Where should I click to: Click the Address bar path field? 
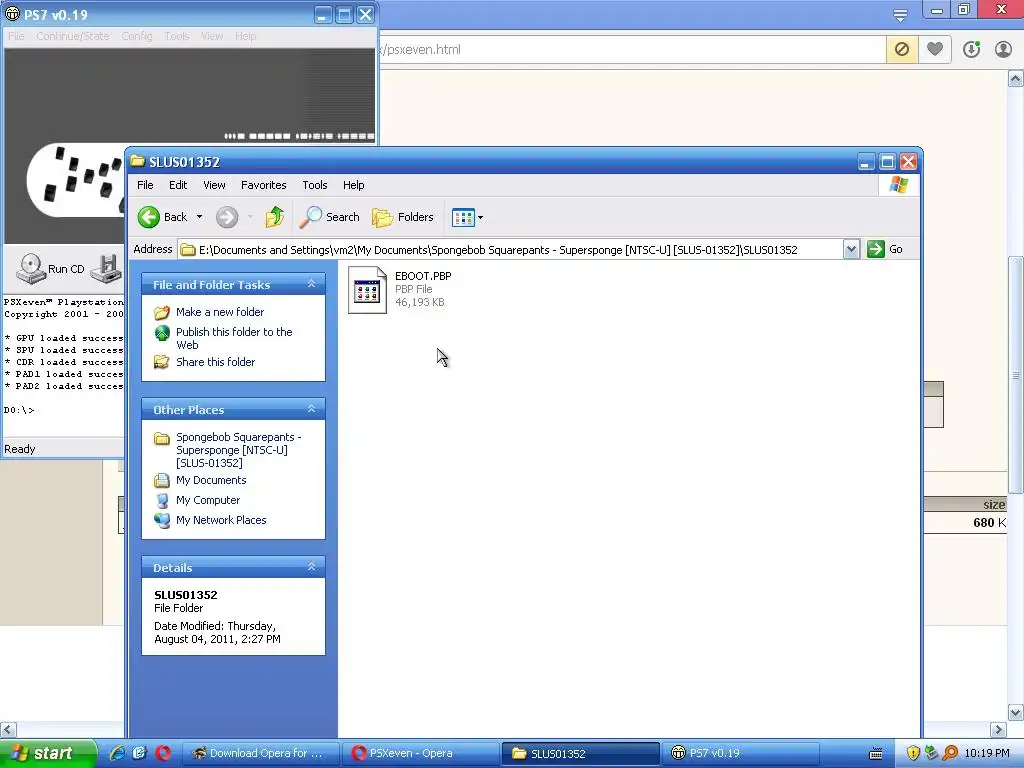click(511, 249)
